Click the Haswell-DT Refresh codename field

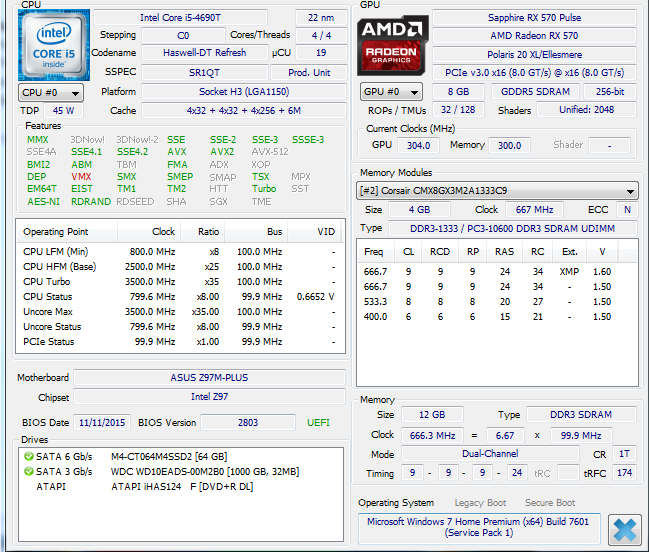pyautogui.click(x=204, y=53)
